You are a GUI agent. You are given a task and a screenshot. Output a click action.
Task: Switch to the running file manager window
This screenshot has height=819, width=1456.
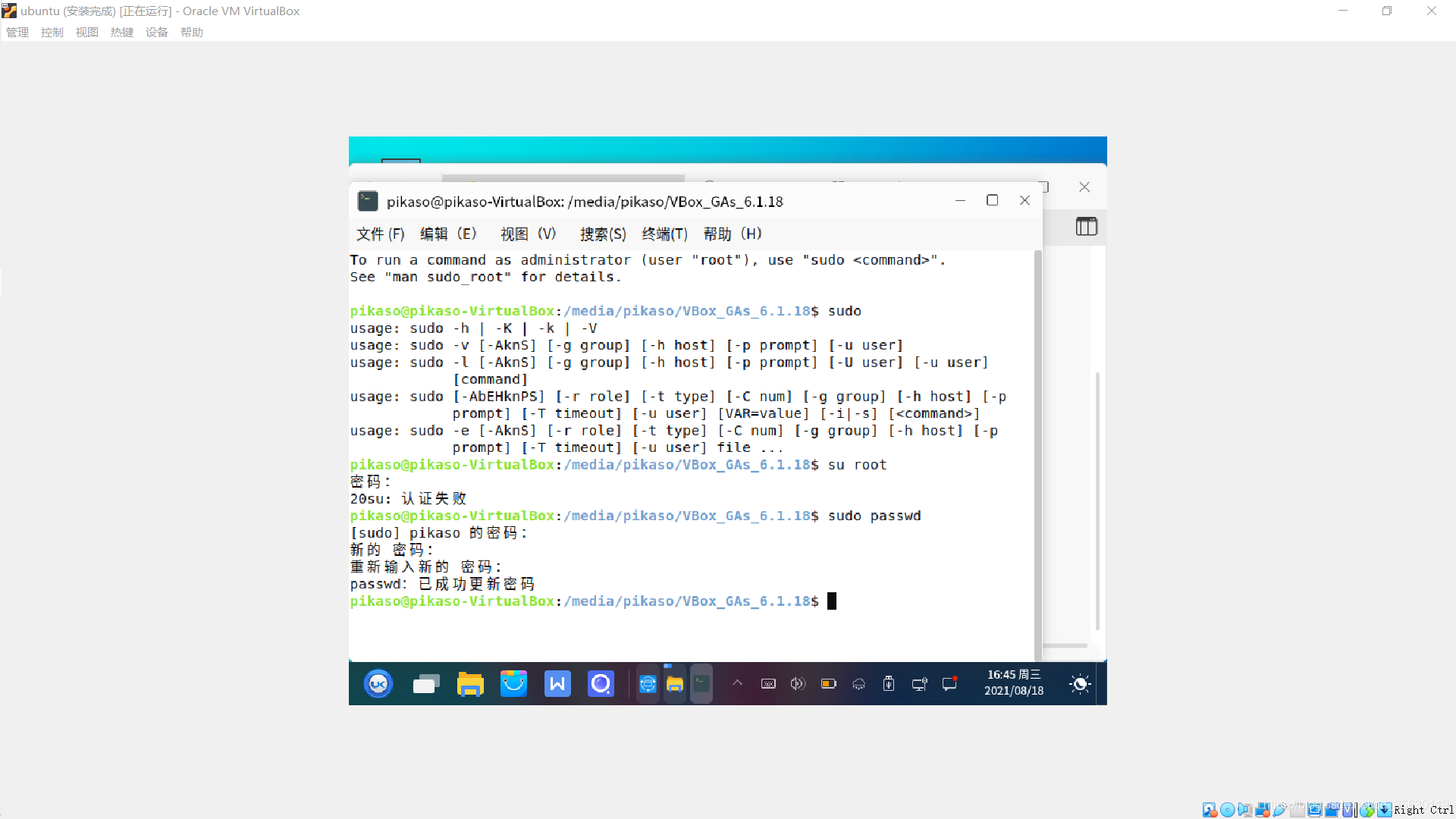tap(675, 684)
